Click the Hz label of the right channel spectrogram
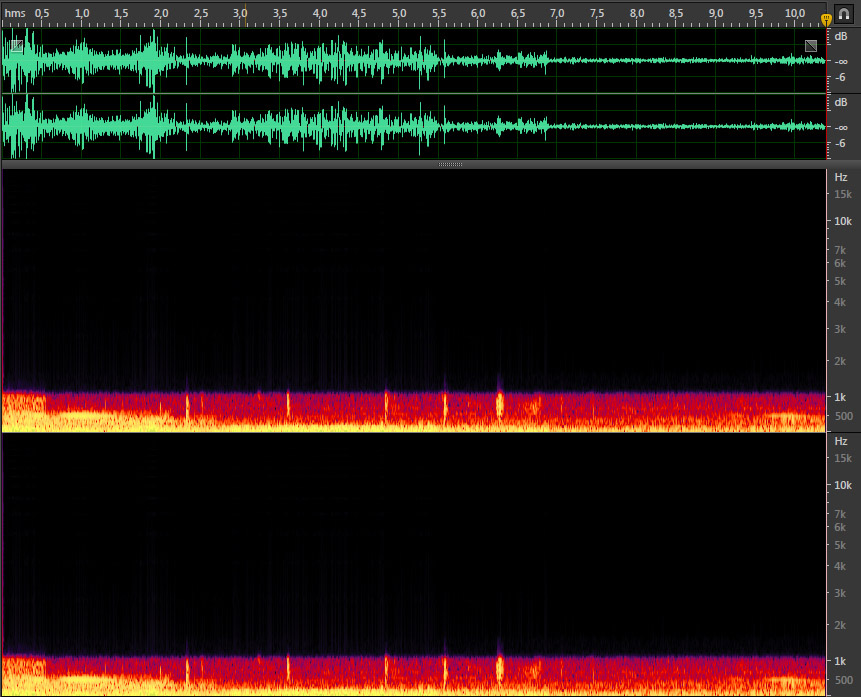 pyautogui.click(x=841, y=442)
